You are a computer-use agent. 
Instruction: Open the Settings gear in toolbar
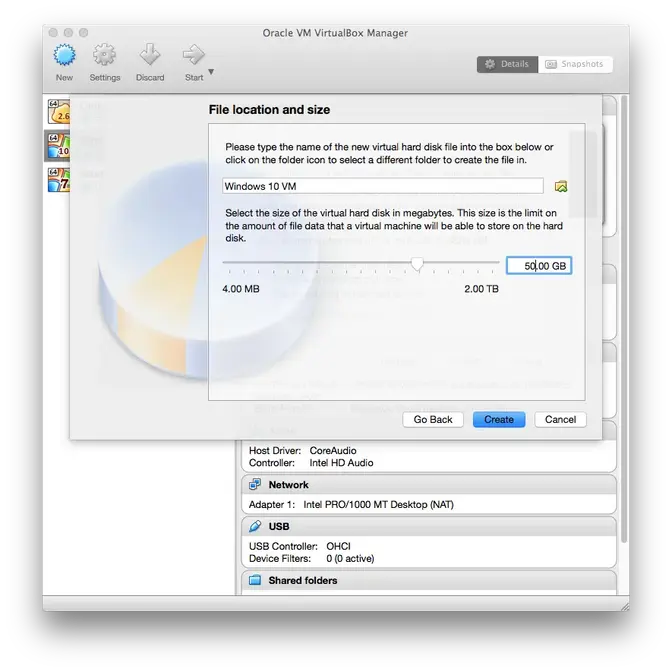(105, 54)
